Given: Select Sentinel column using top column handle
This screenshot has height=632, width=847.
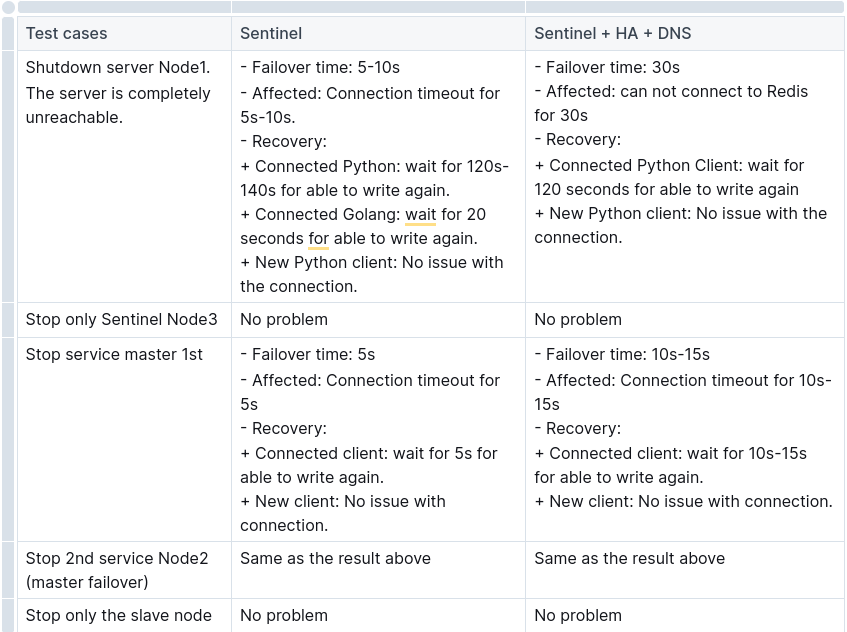Looking at the screenshot, I should pos(378,7).
